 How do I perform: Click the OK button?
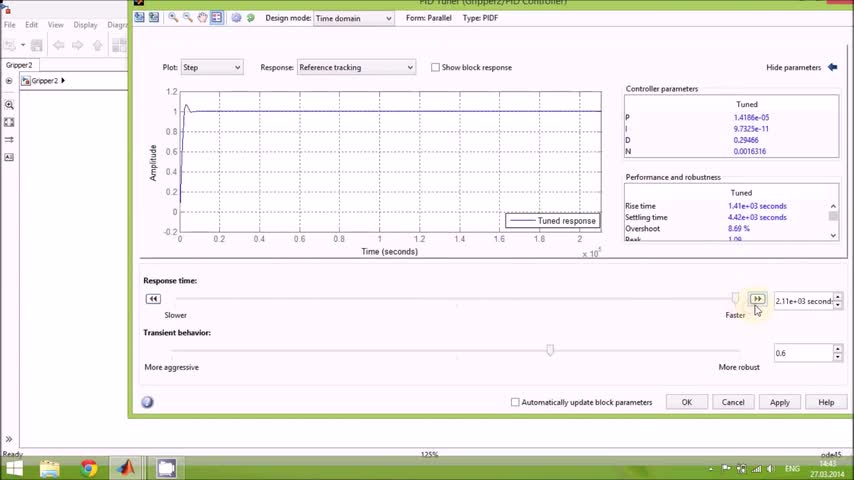[686, 402]
